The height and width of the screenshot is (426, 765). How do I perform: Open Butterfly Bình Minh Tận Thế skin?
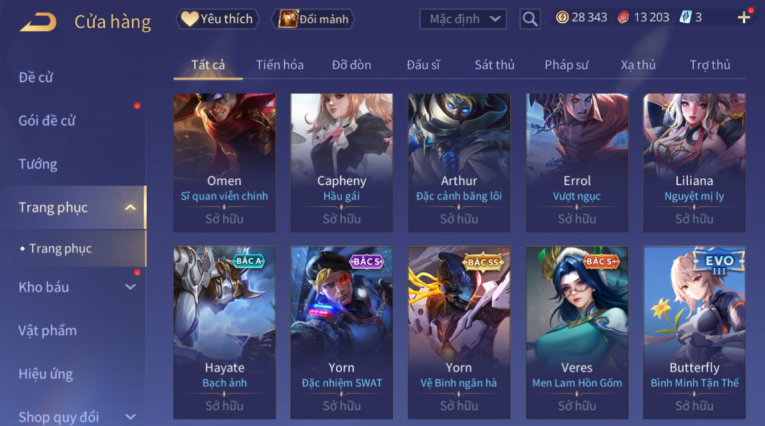(x=694, y=333)
